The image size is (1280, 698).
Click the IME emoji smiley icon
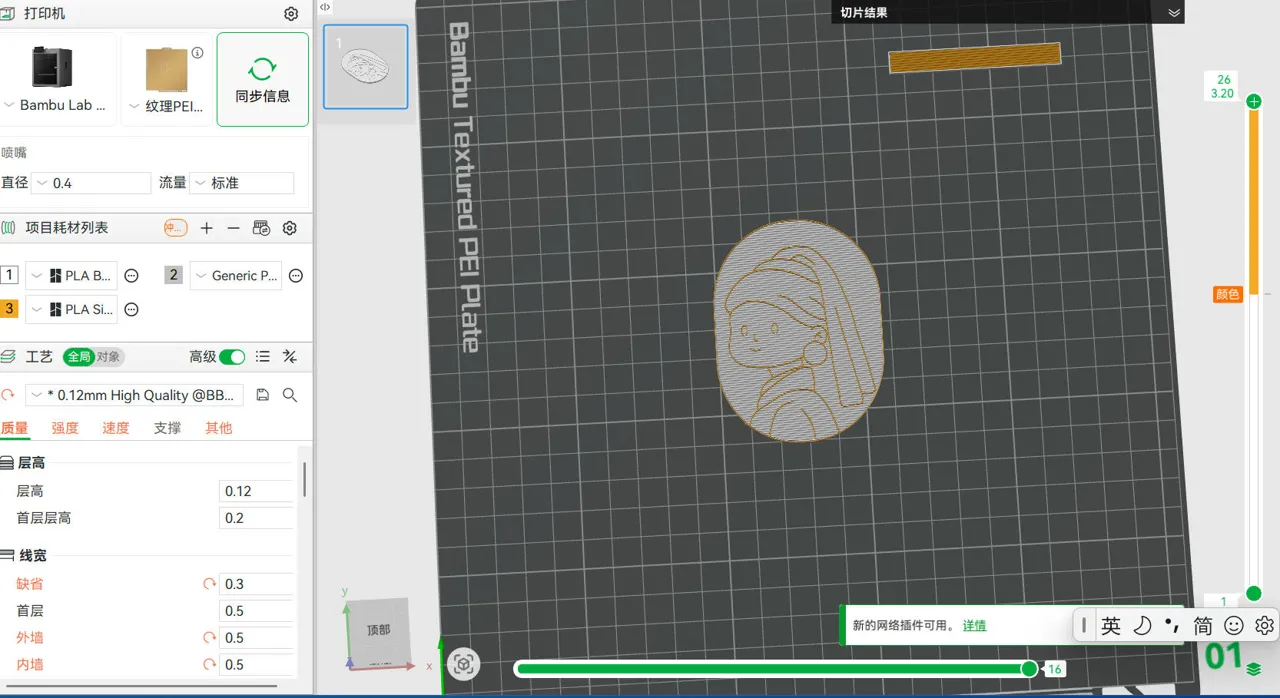1234,626
